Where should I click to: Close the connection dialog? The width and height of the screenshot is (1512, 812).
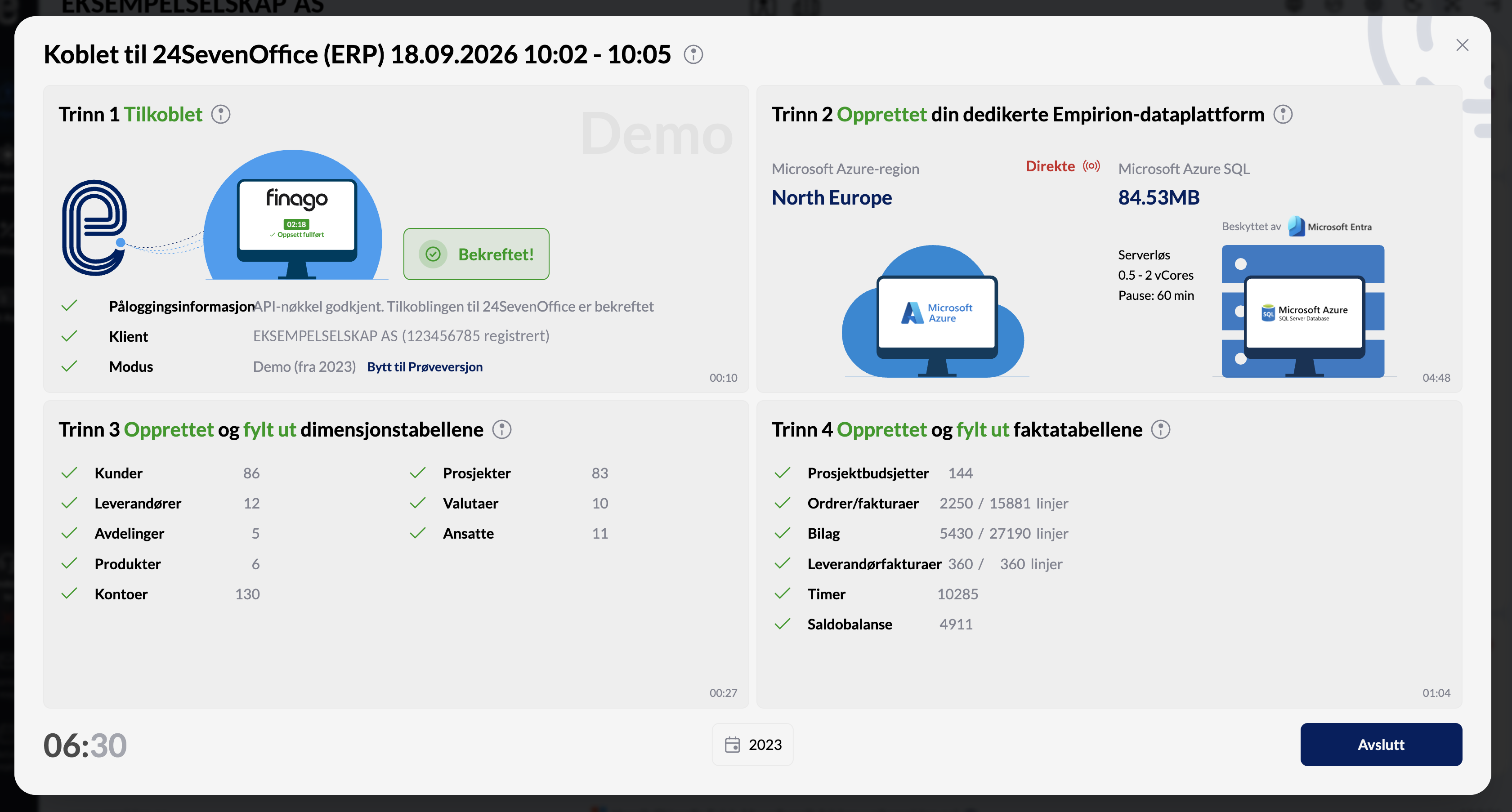pyautogui.click(x=1462, y=45)
